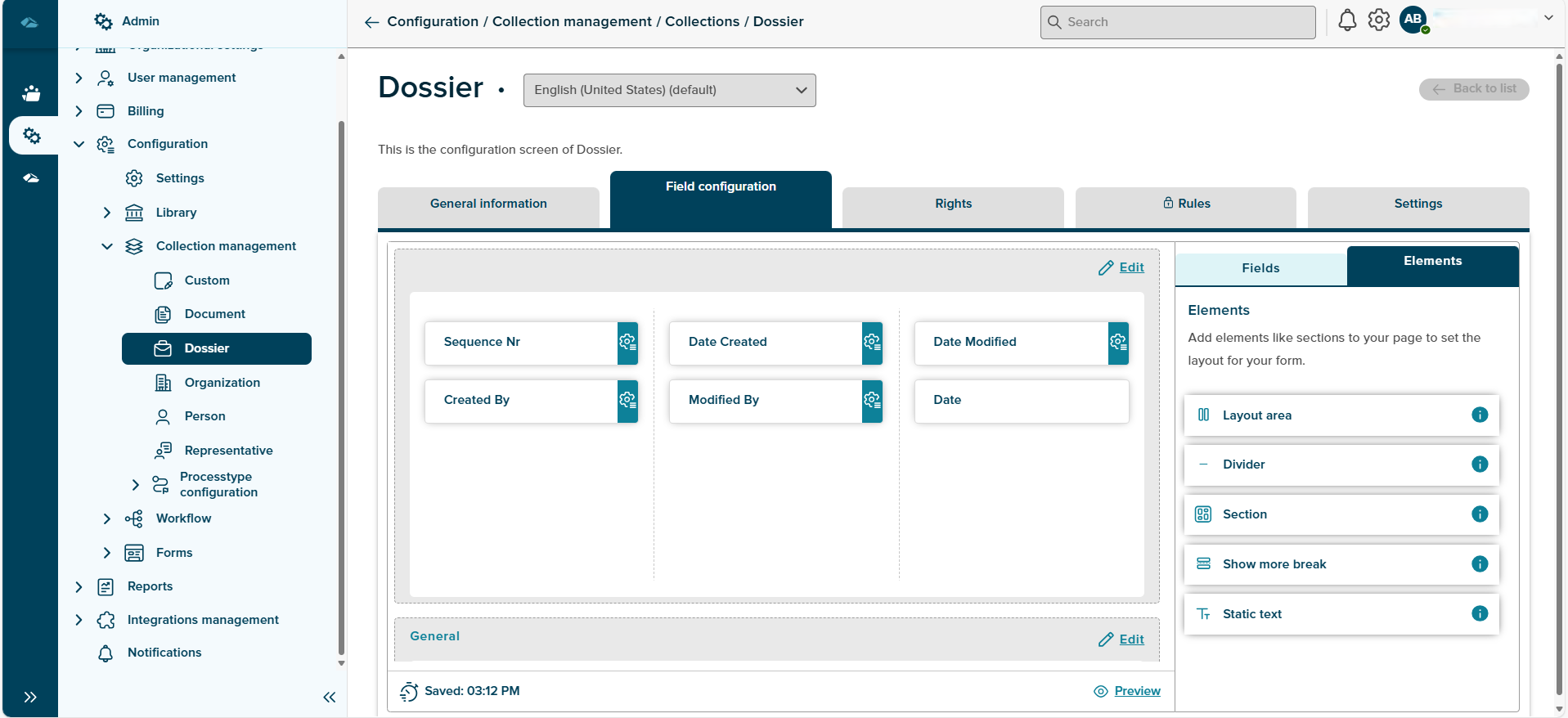The height and width of the screenshot is (718, 1568).
Task: Click the back arrow beside the breadcrumb
Action: [371, 22]
